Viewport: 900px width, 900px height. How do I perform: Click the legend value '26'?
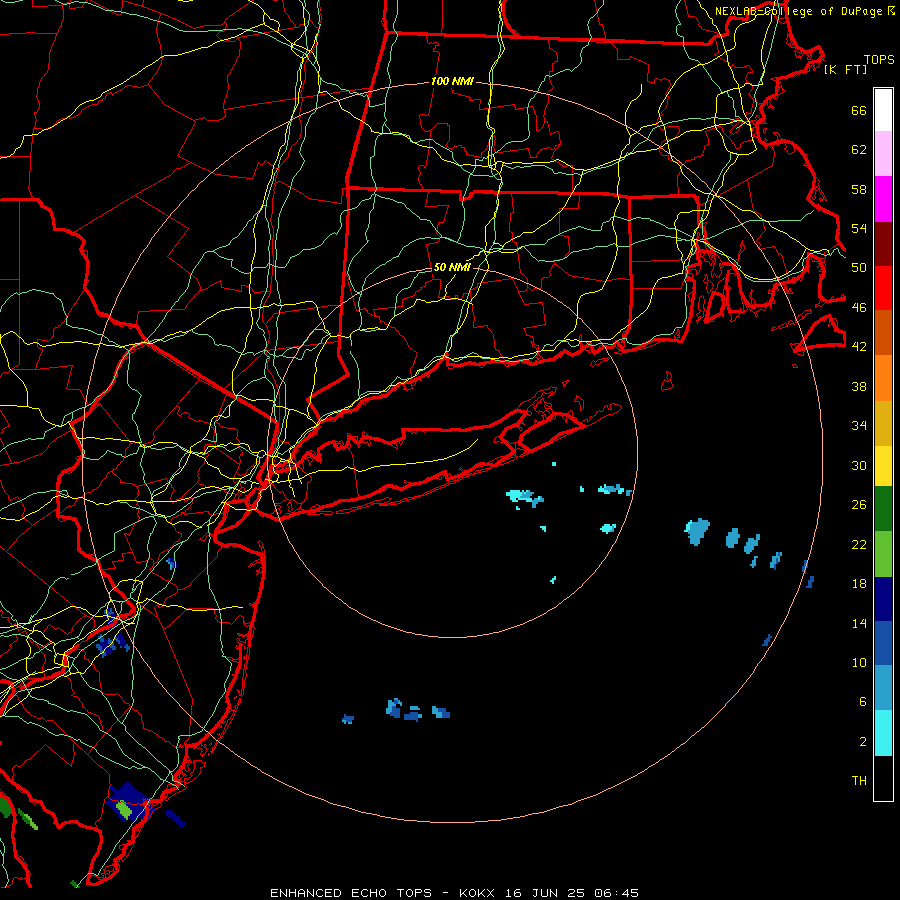coord(859,505)
